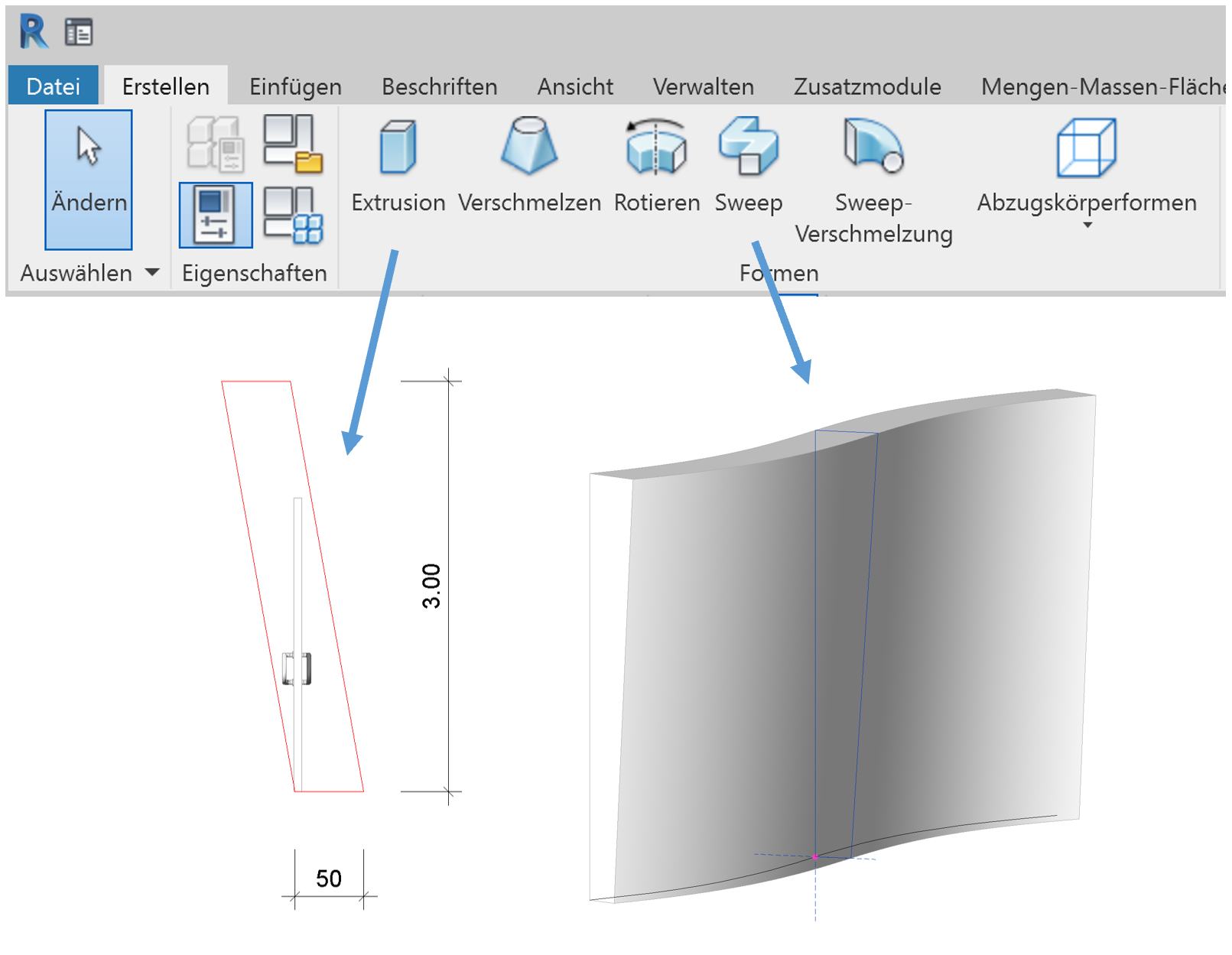
Task: Select the door handle in the profile view
Action: coord(297,668)
